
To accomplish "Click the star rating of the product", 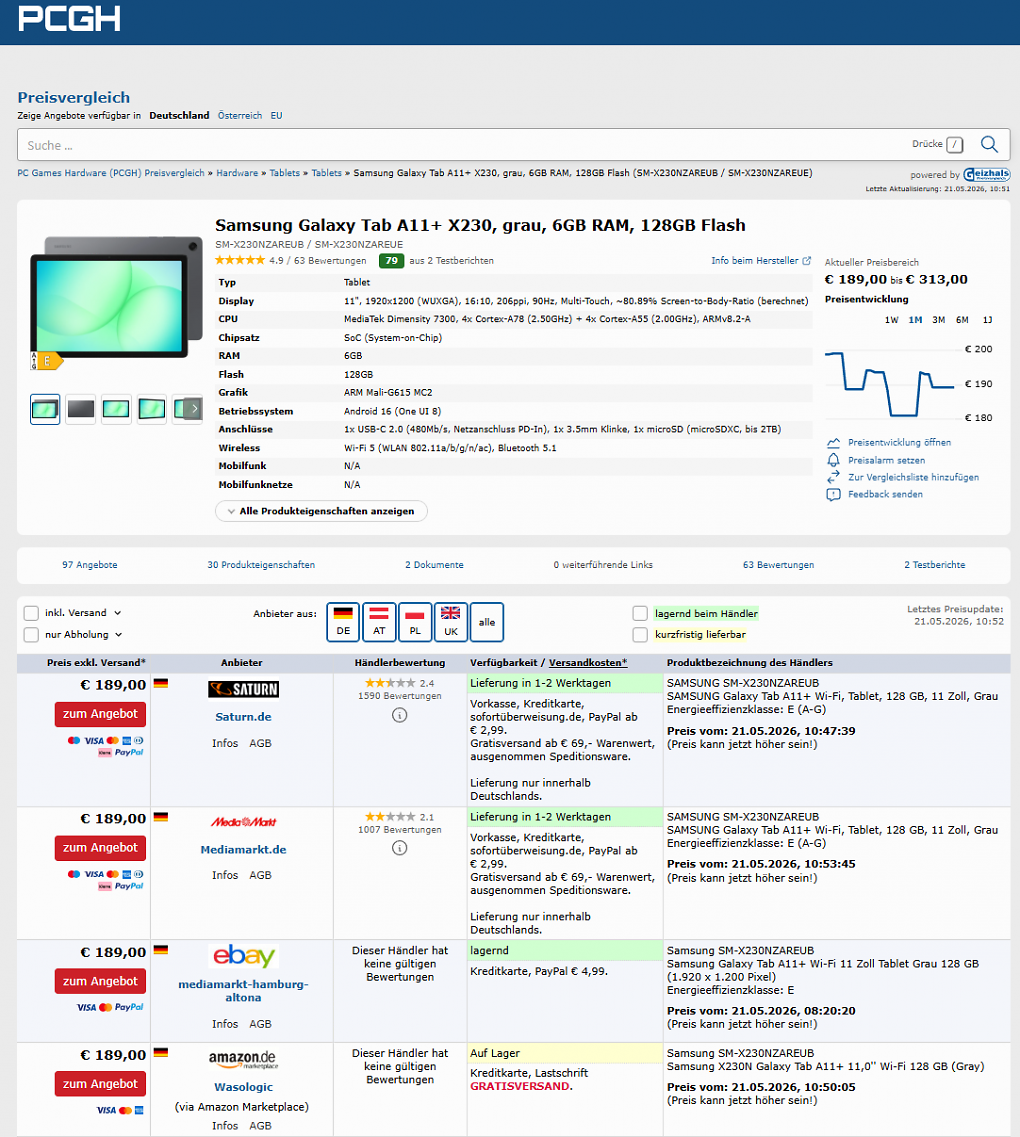I will (x=240, y=260).
